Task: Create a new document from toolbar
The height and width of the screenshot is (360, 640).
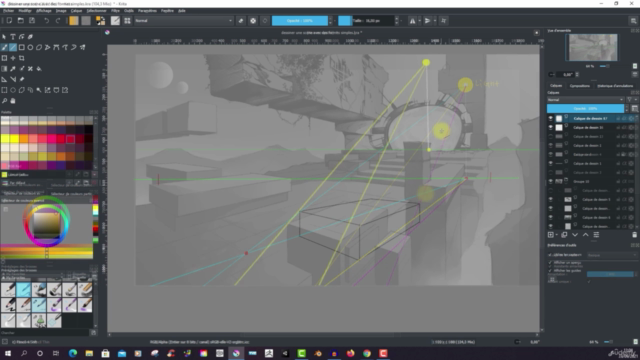Action: coord(9,20)
